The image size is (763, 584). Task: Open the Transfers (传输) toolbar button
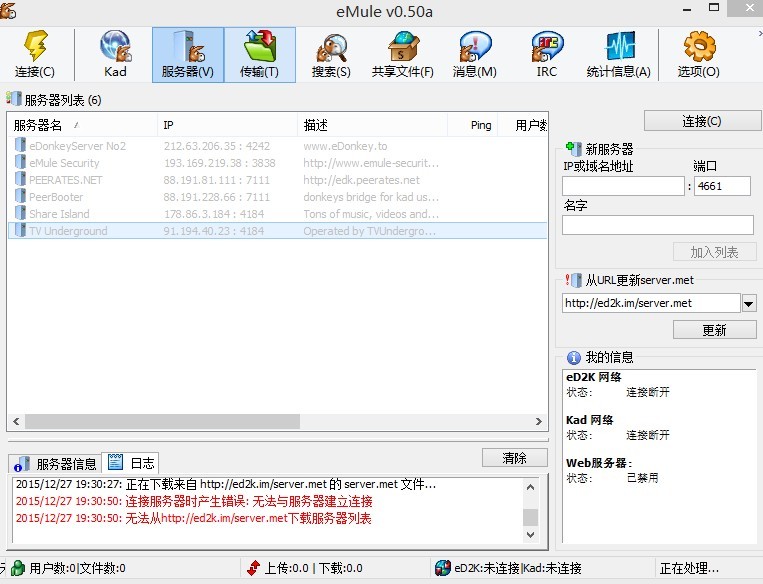[x=260, y=55]
